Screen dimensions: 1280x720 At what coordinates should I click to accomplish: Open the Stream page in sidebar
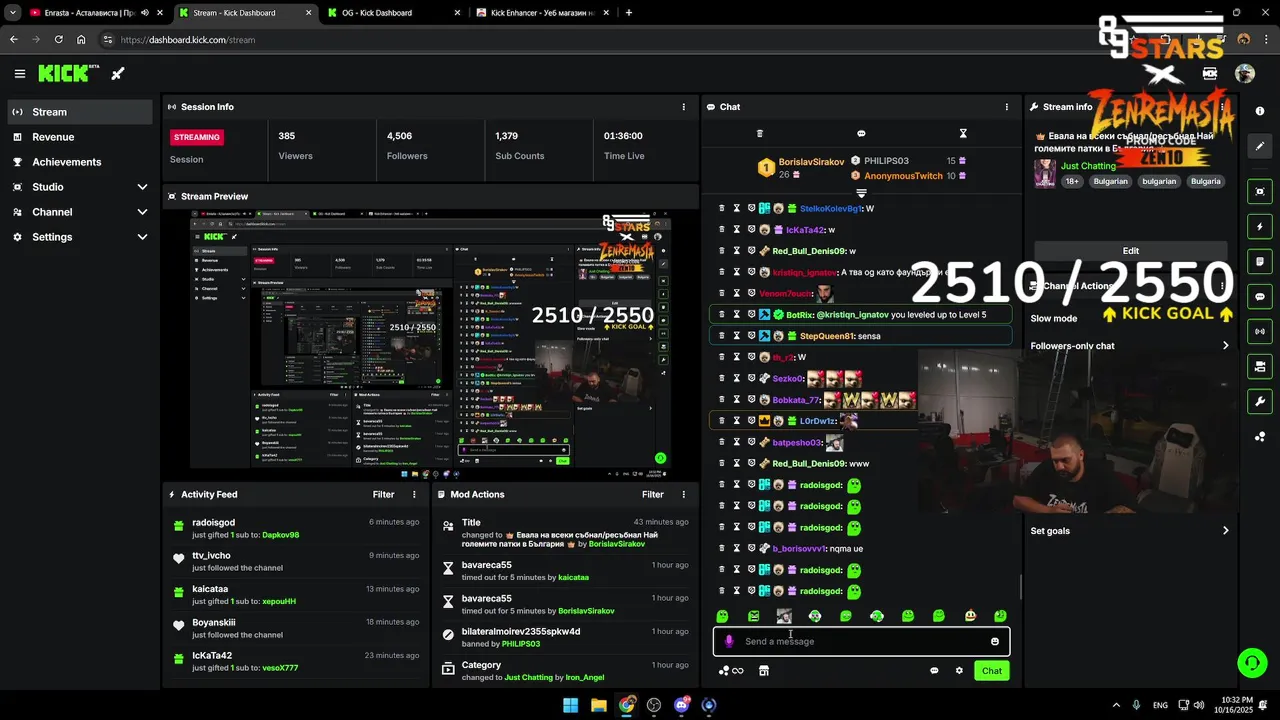pyautogui.click(x=80, y=112)
